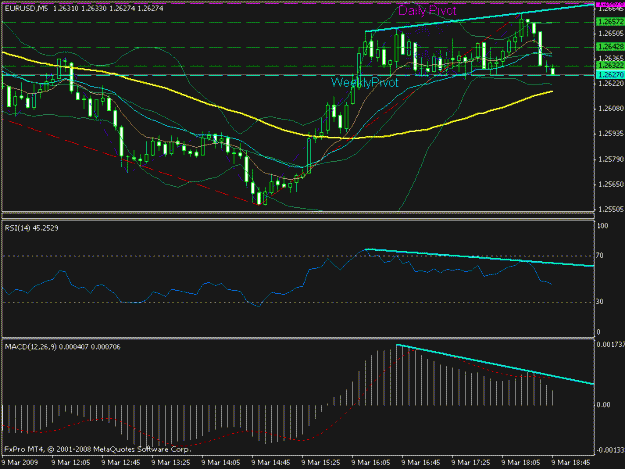
Task: Click the 1.25650 price scale value
Action: (x=611, y=184)
